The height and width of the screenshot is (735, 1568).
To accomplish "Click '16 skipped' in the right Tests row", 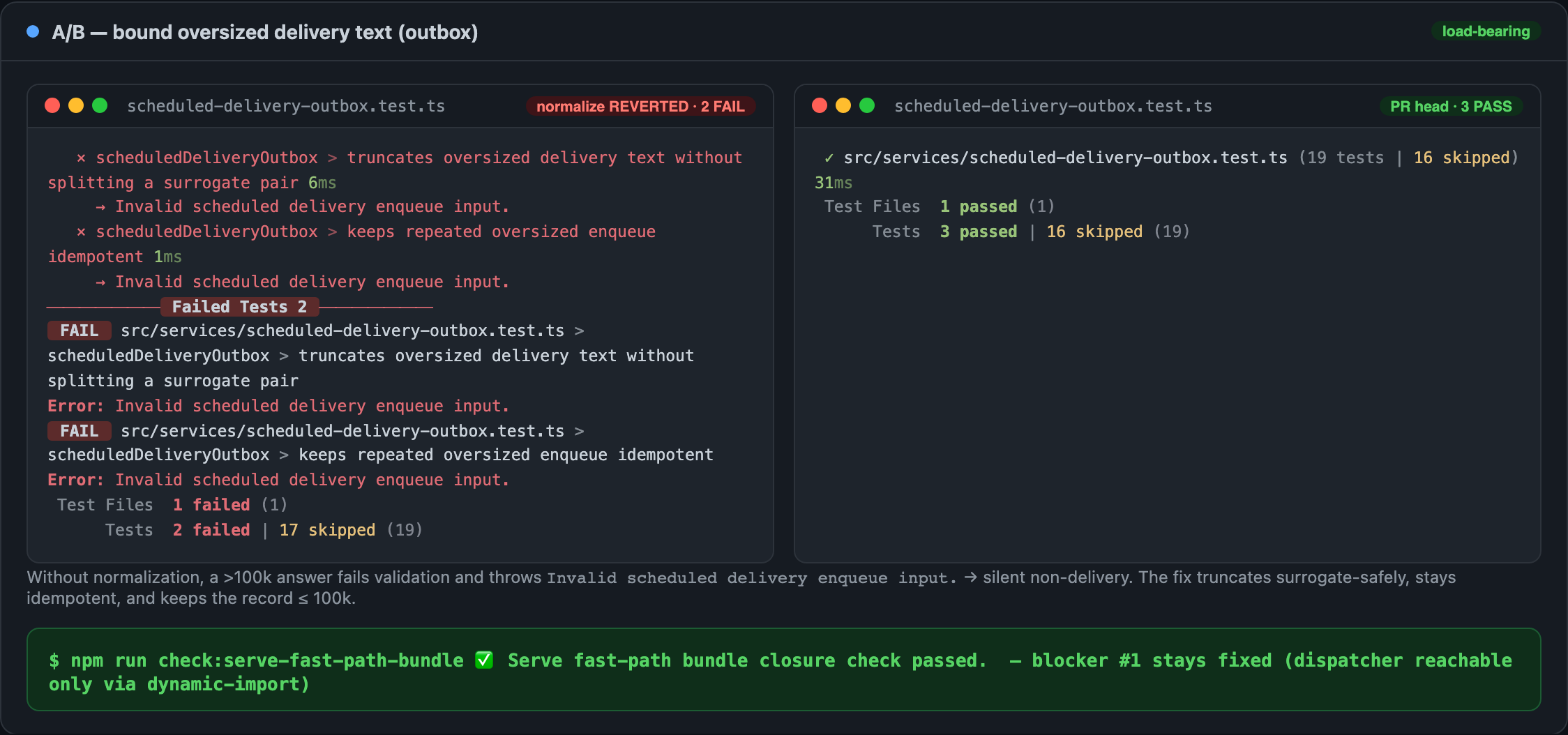I will coord(1094,232).
